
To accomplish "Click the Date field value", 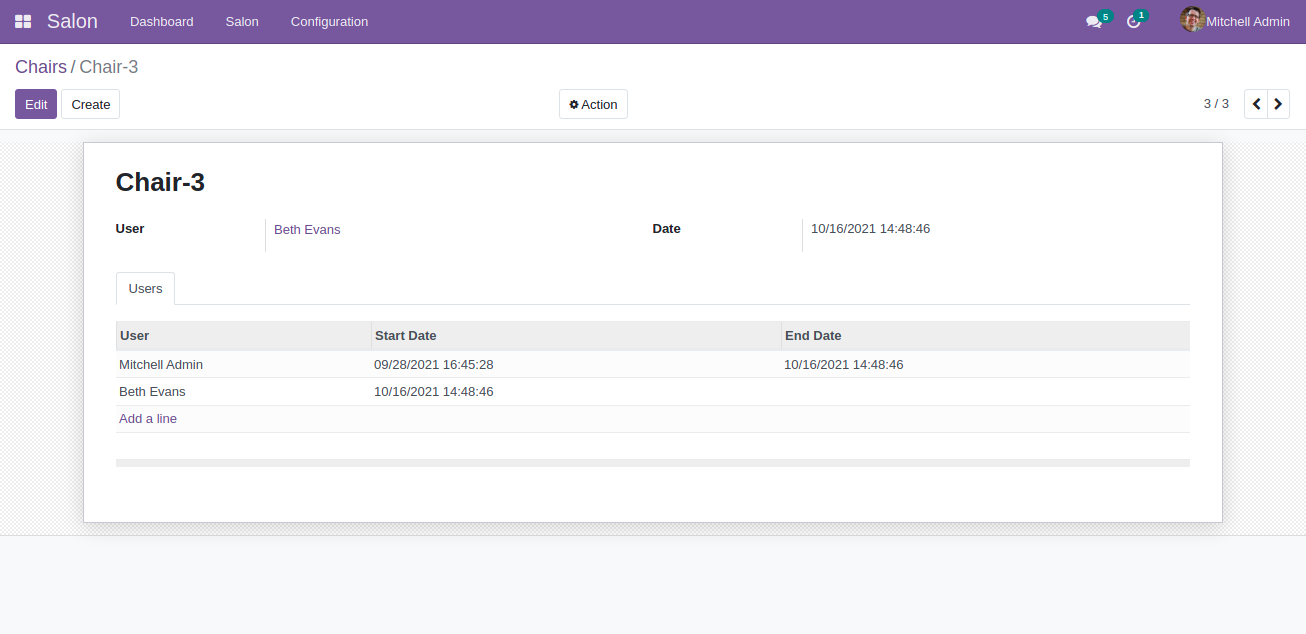I will [x=870, y=229].
